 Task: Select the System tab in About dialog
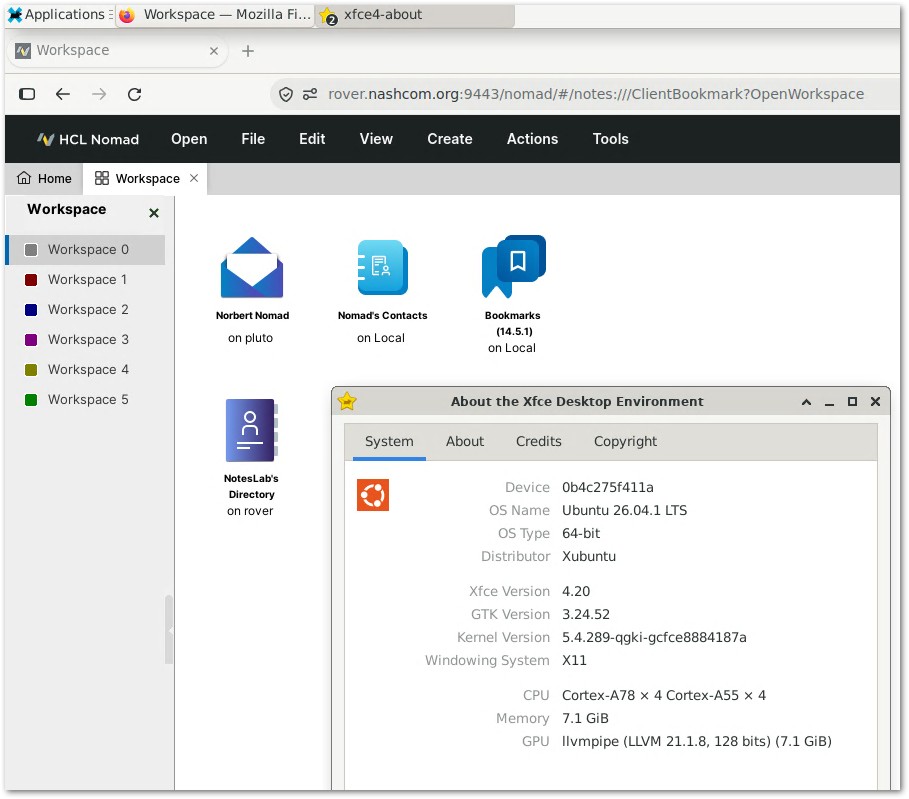pos(389,441)
